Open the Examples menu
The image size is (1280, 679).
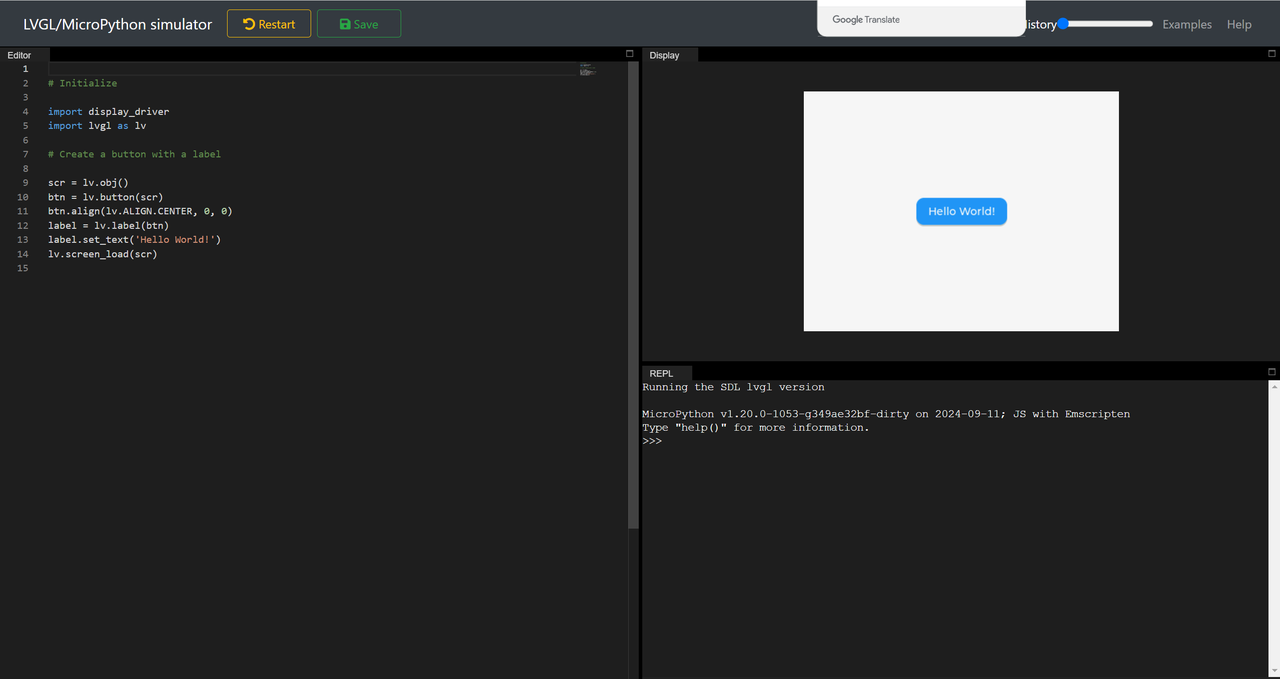(1186, 24)
